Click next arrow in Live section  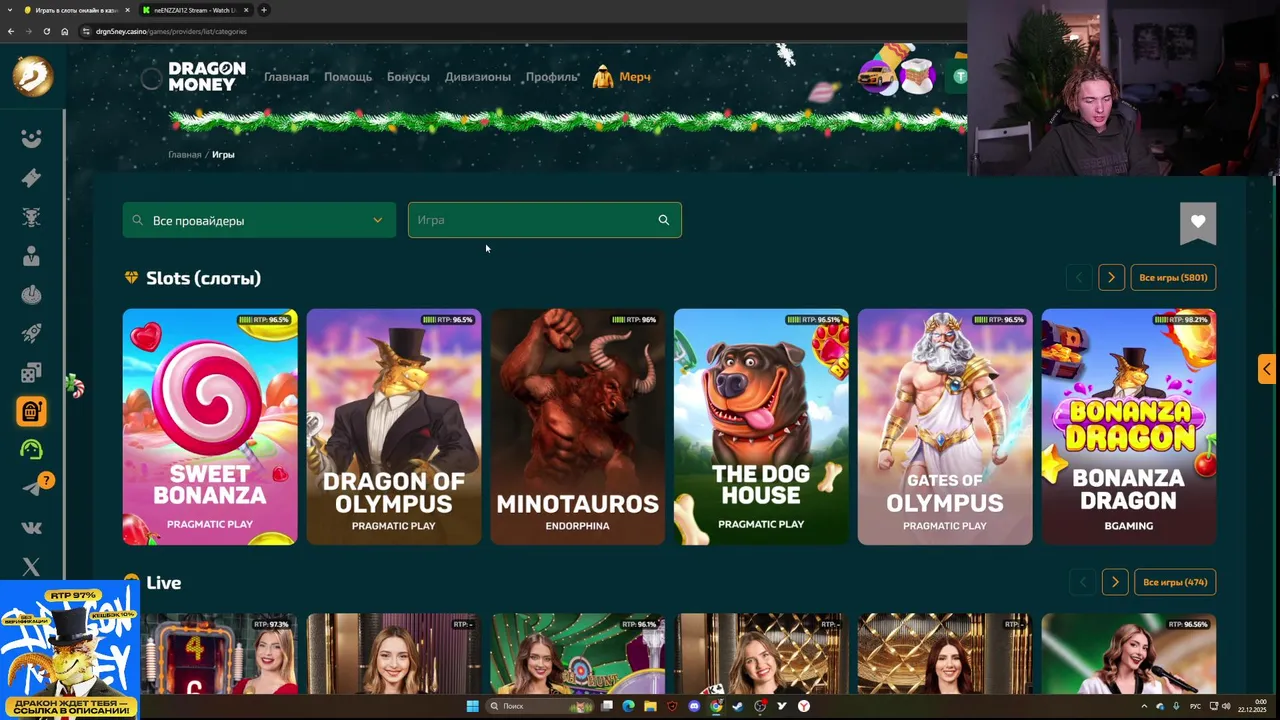(x=1115, y=582)
